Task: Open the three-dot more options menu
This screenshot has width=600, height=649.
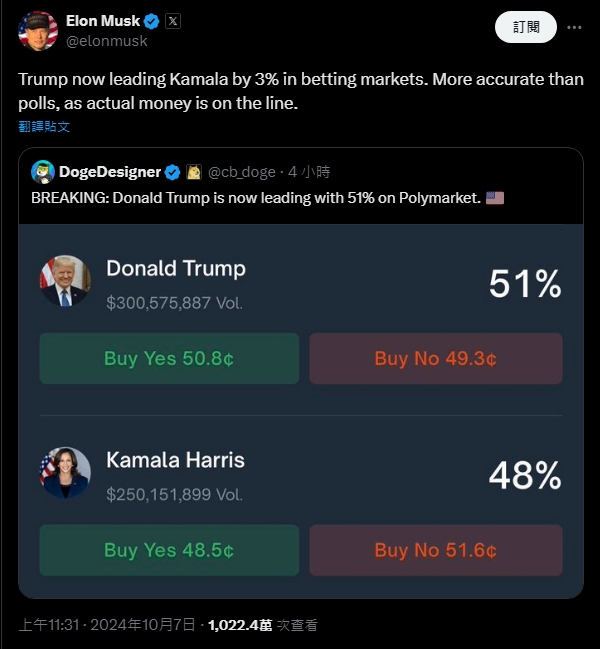Action: pyautogui.click(x=574, y=27)
